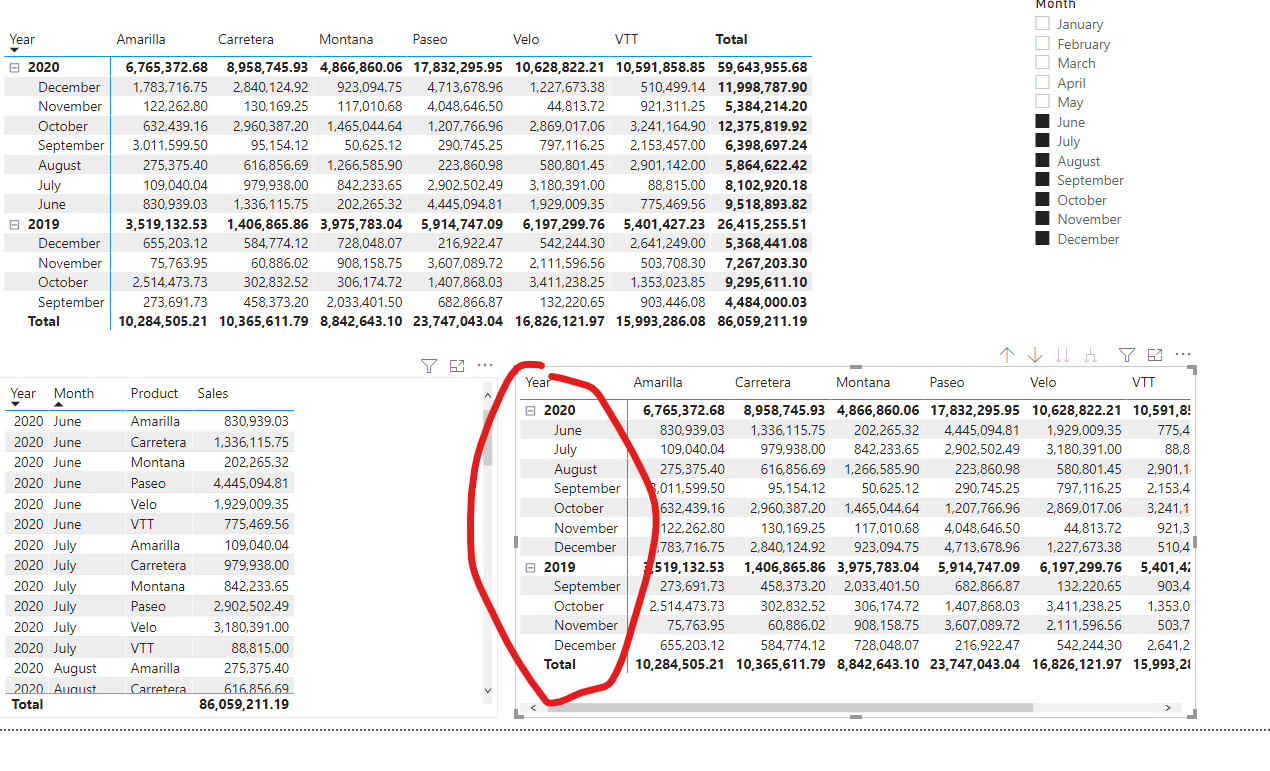This screenshot has width=1270, height=771.
Task: Click Month header in sales table
Action: click(x=74, y=393)
